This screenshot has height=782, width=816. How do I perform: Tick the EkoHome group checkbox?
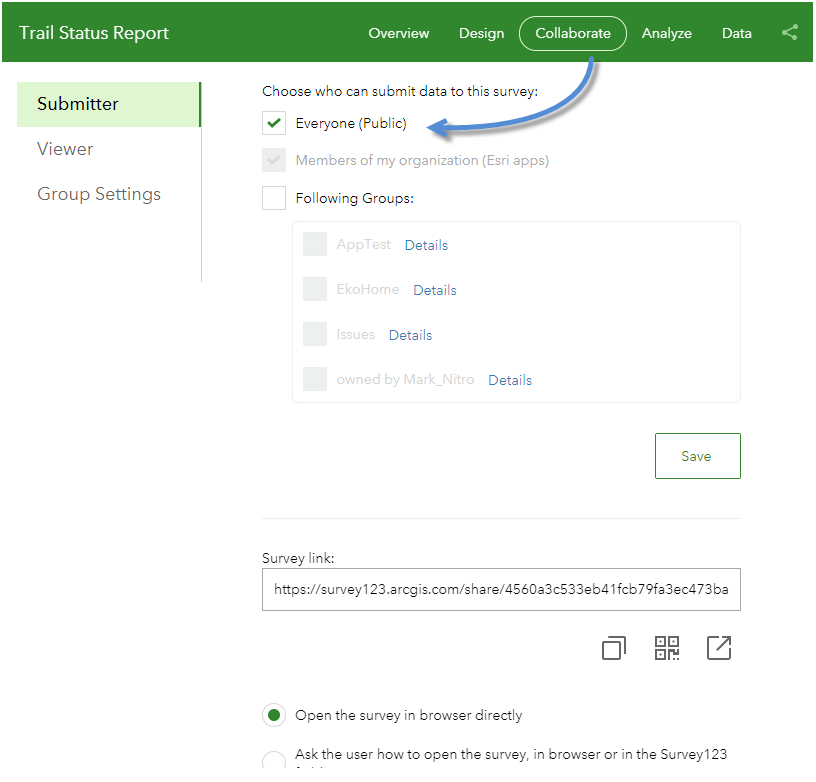pyautogui.click(x=315, y=289)
